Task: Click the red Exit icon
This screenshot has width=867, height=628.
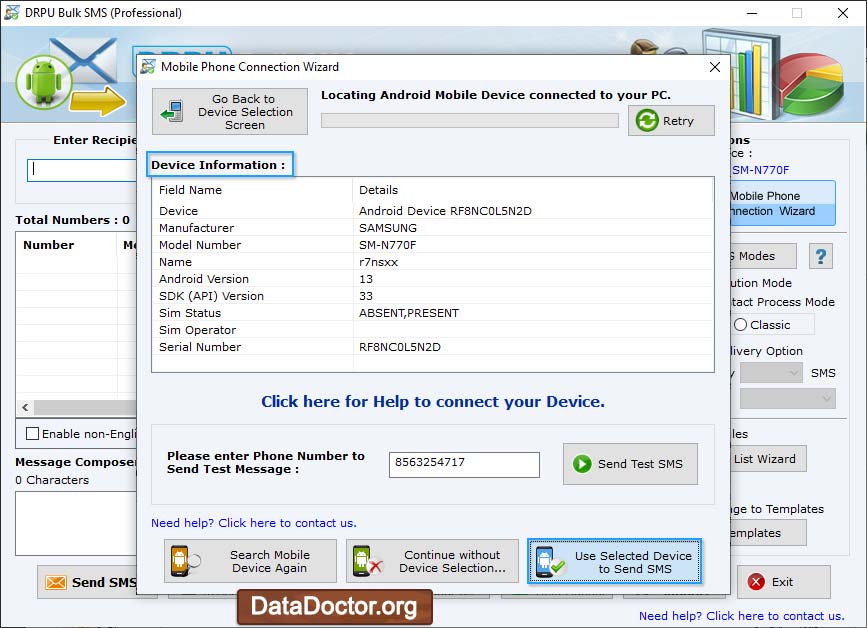Action: 757,582
